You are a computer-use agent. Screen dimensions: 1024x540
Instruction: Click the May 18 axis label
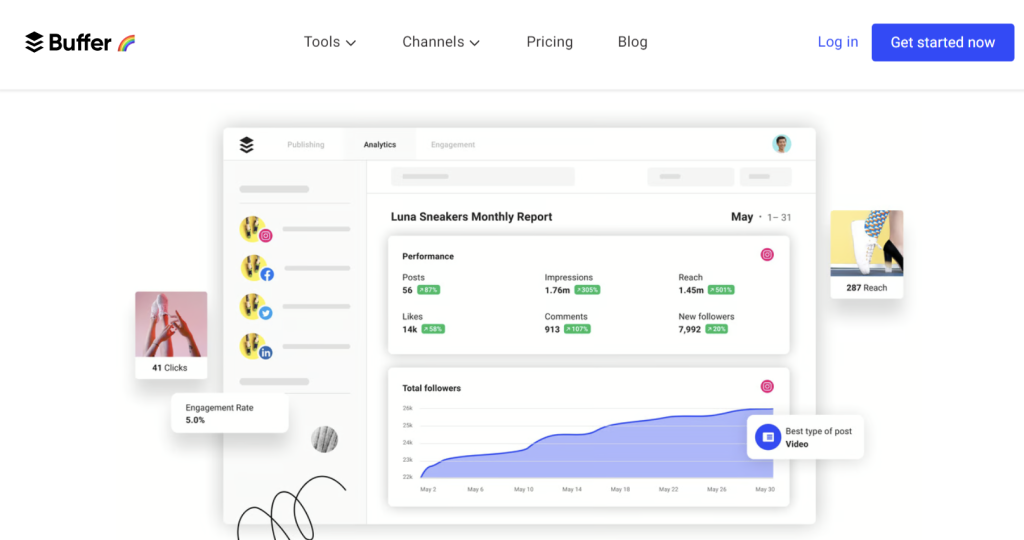coord(620,489)
